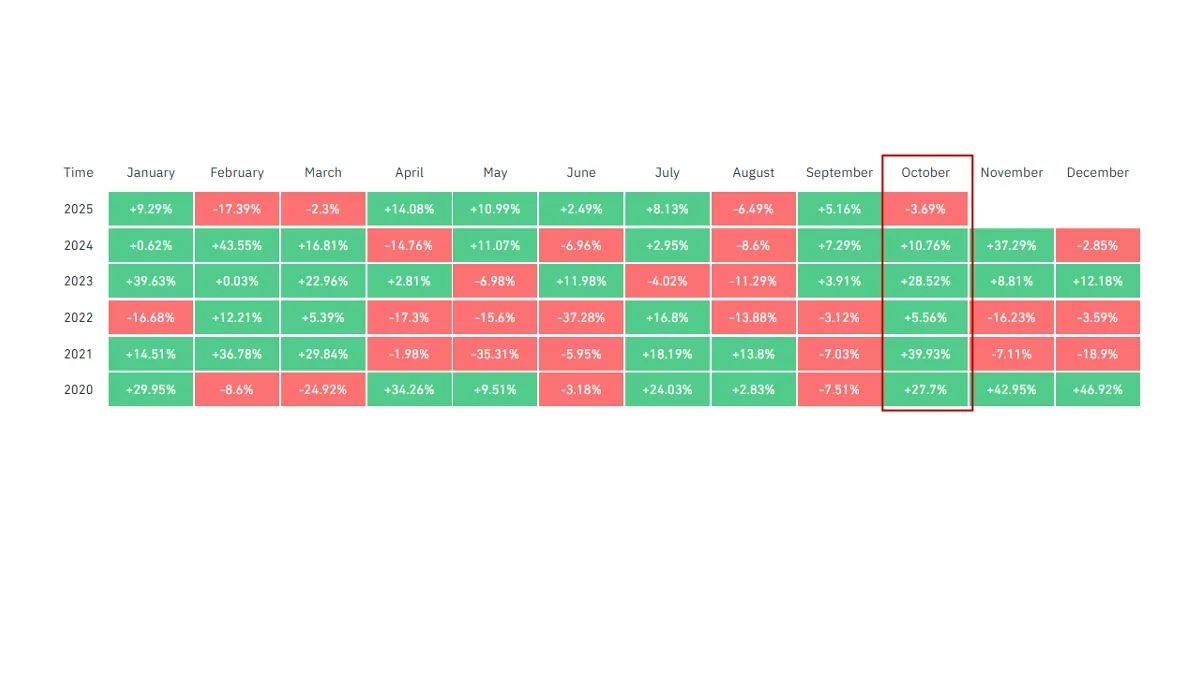The height and width of the screenshot is (675, 1200).
Task: Click the November 2020 +42.95% cell
Action: pos(1011,389)
